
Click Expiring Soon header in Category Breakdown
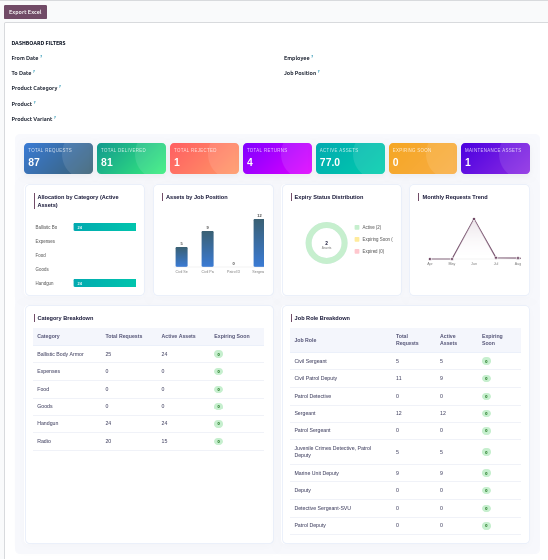(x=232, y=336)
